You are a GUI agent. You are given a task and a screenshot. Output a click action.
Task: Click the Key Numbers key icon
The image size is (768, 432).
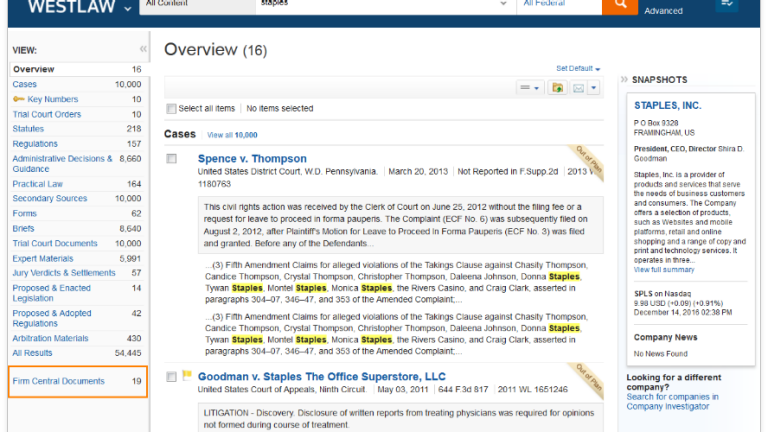[x=19, y=100]
